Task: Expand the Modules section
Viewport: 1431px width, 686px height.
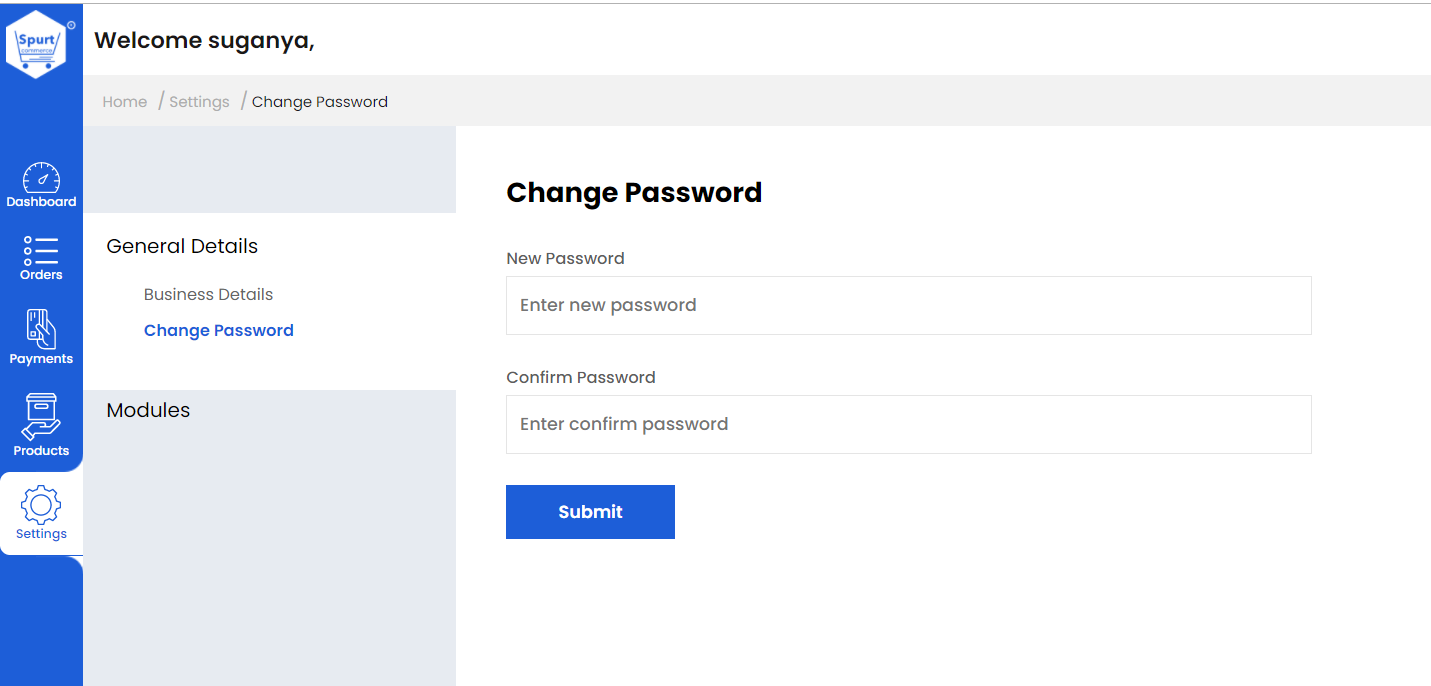Action: coord(148,410)
